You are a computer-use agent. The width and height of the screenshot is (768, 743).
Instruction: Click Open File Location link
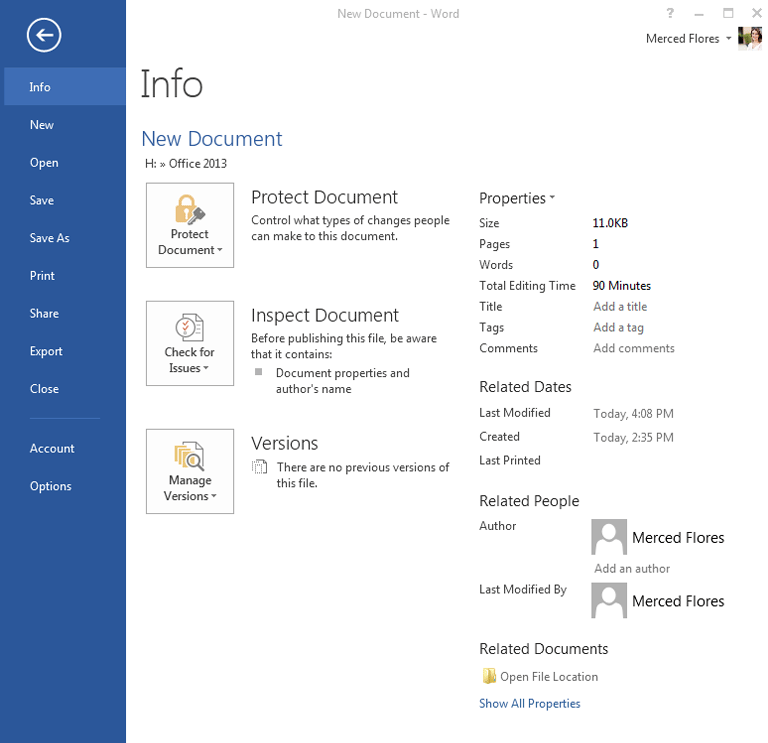tap(549, 677)
